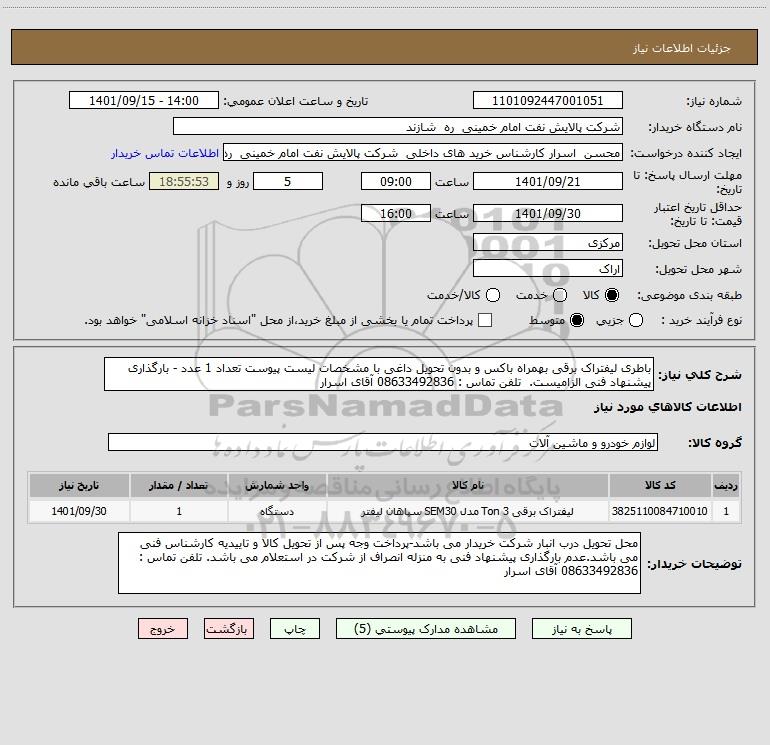Toggle Islamic treasury documents payment checkbox
The width and height of the screenshot is (770, 745).
tap(485, 320)
